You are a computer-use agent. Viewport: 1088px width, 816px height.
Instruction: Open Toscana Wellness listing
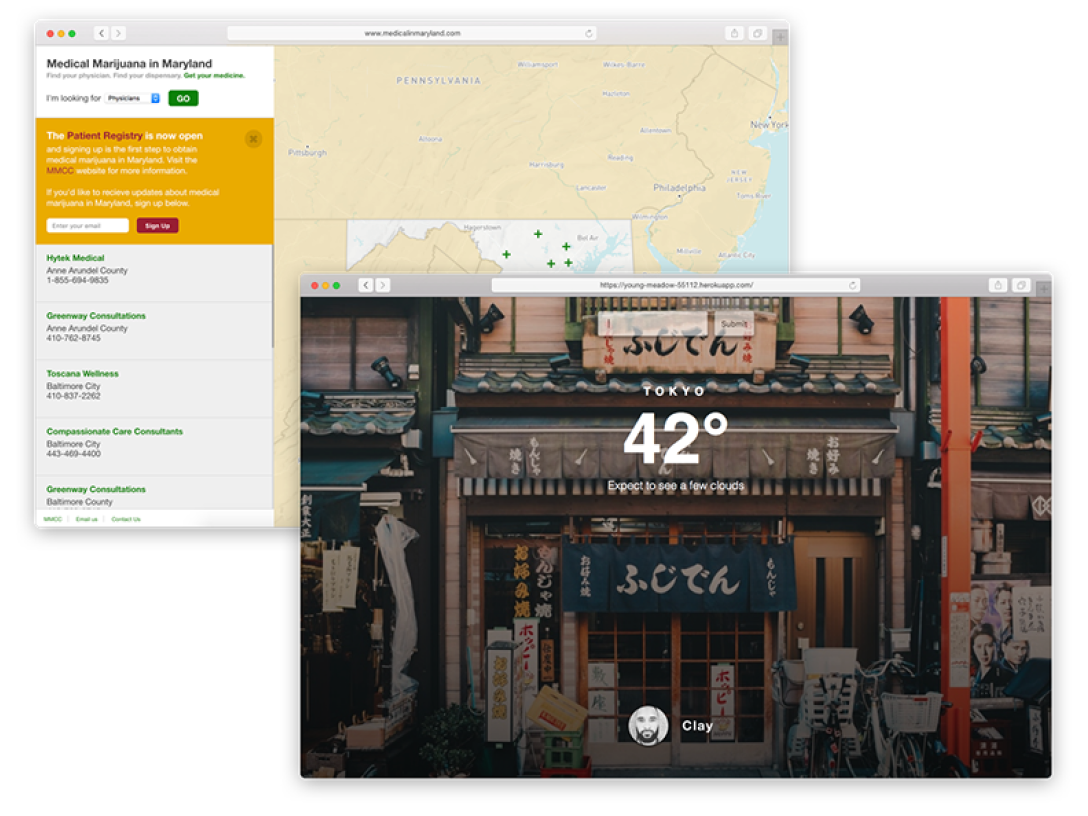pyautogui.click(x=82, y=373)
